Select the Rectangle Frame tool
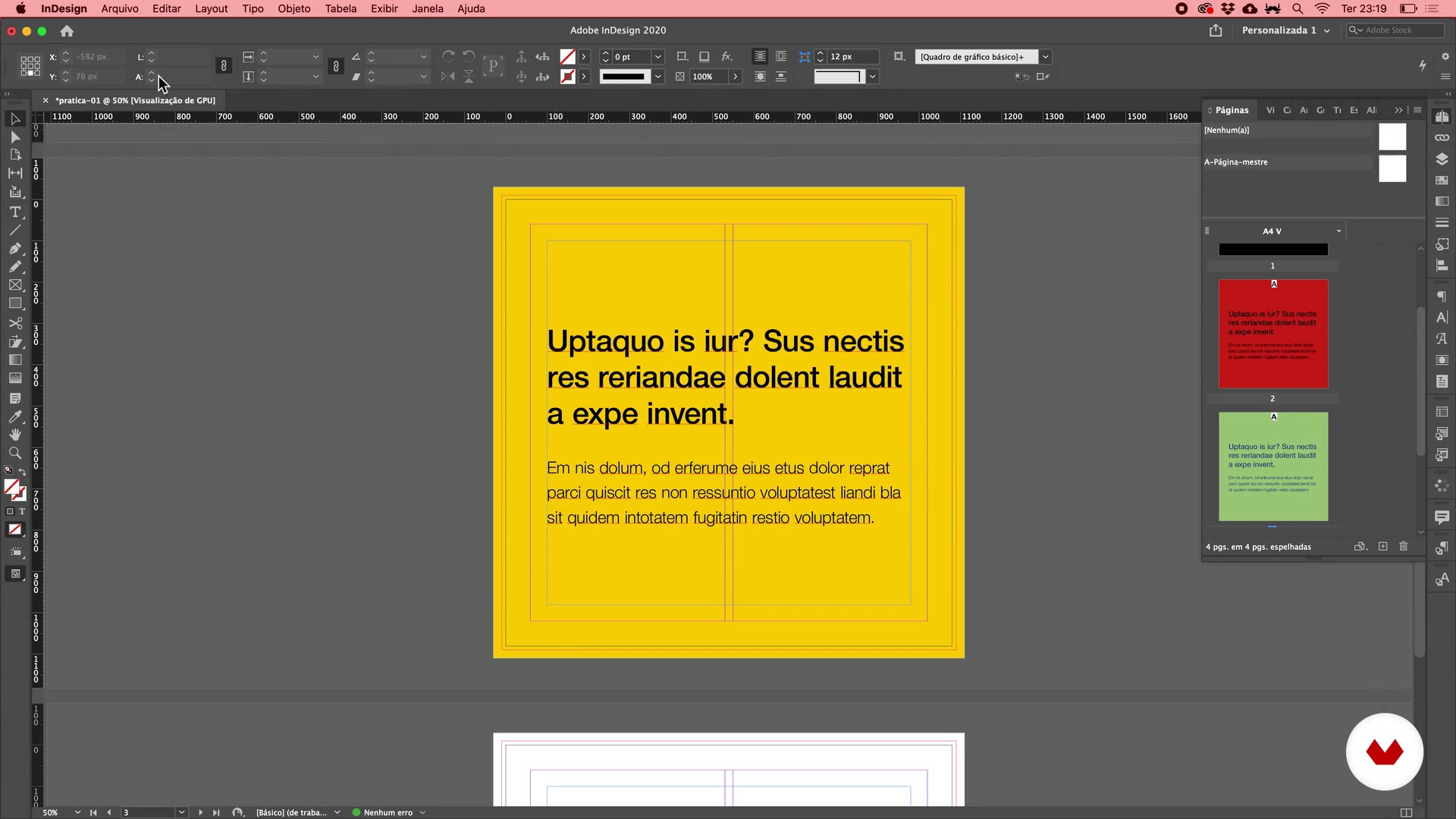The width and height of the screenshot is (1456, 819). point(15,285)
